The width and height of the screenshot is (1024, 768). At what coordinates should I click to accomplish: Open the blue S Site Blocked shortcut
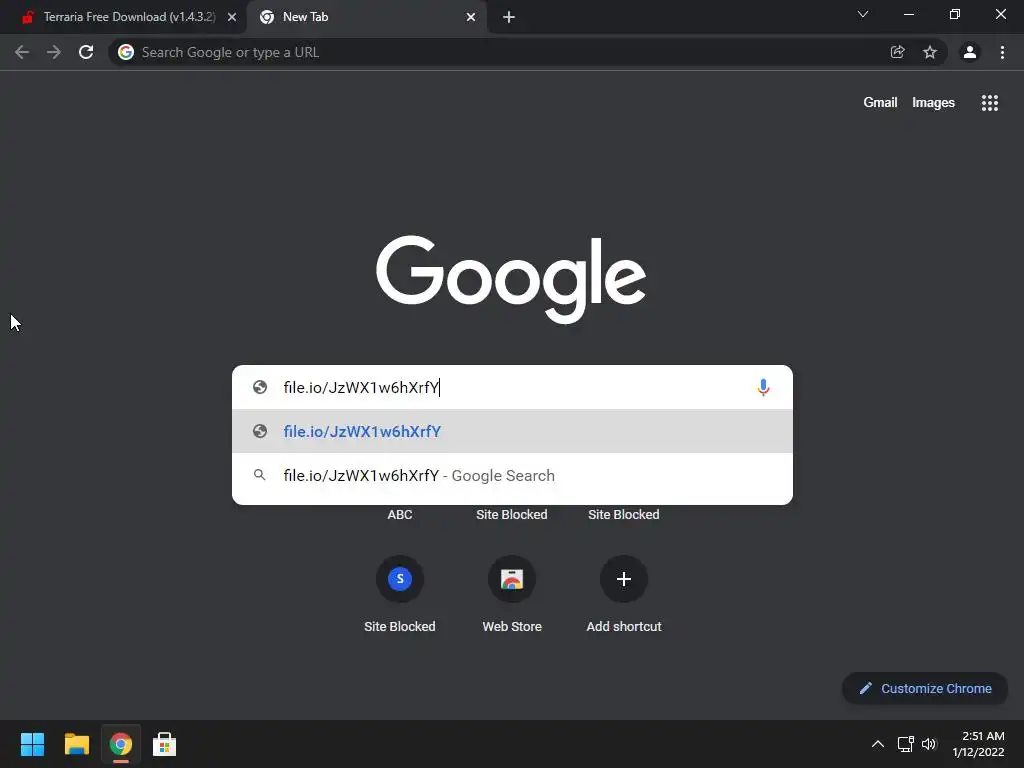coord(400,579)
